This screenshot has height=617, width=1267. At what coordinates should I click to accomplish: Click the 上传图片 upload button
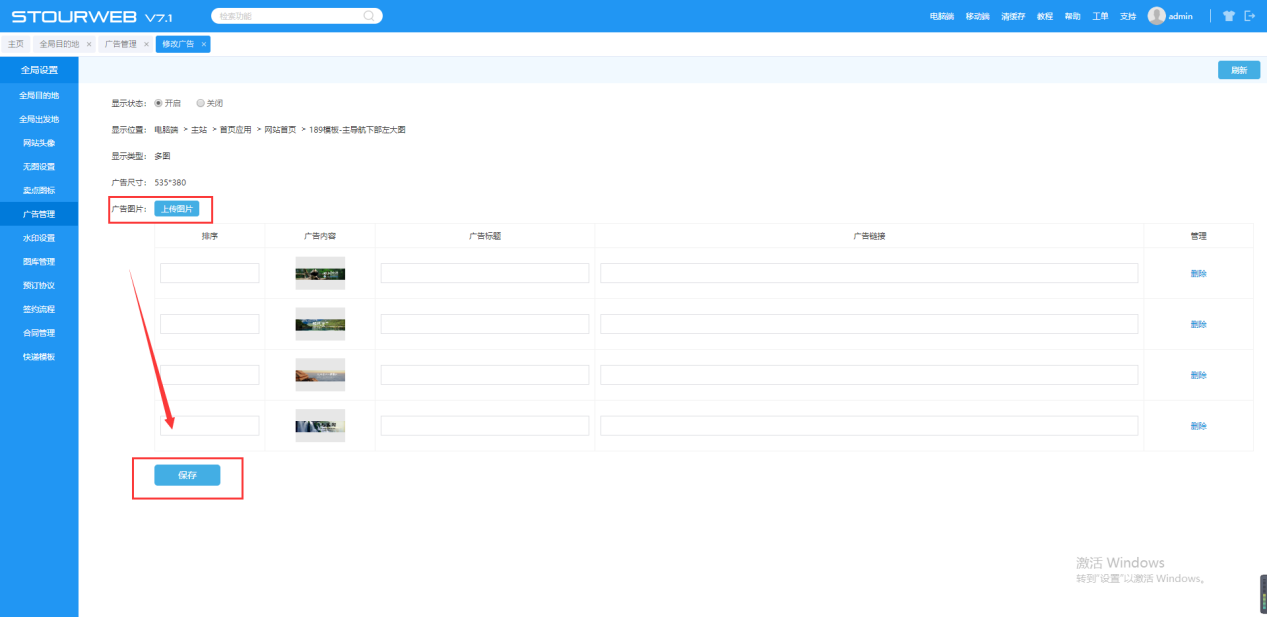[177, 209]
